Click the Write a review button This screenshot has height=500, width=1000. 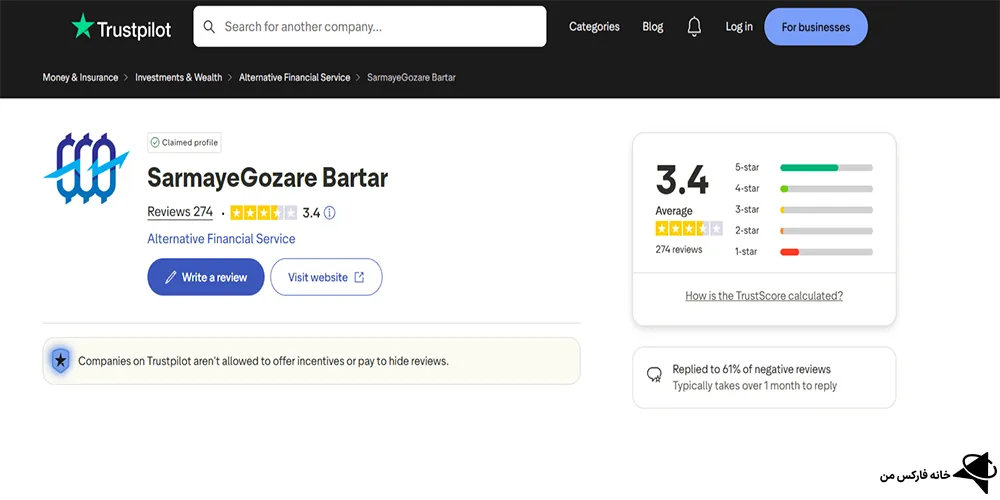[x=206, y=277]
